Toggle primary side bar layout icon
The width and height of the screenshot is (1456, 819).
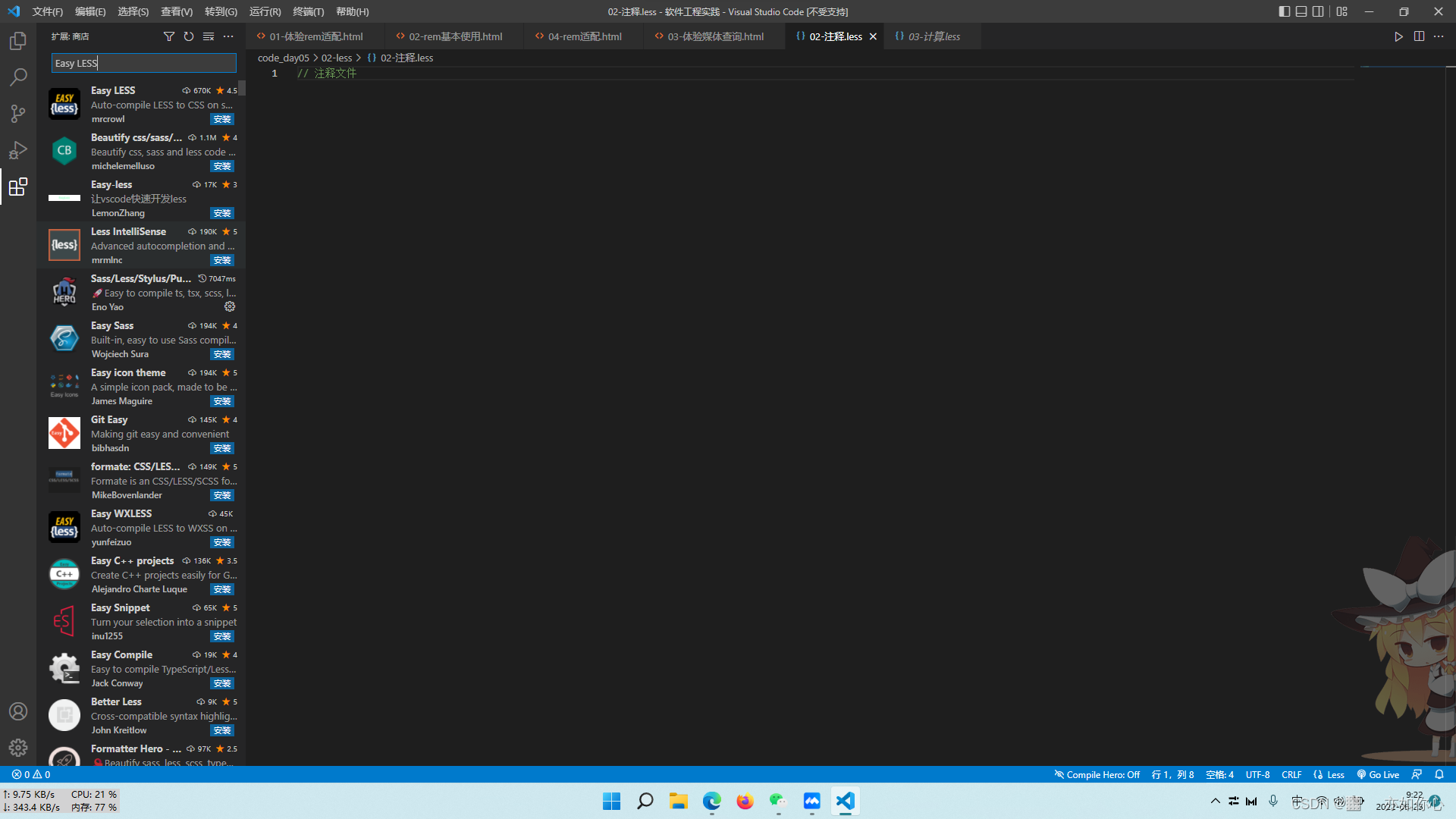(1285, 11)
